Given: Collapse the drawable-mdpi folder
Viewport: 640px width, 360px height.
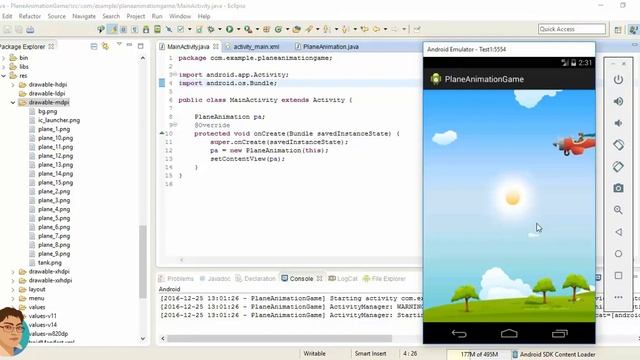Looking at the screenshot, I should coord(13,102).
